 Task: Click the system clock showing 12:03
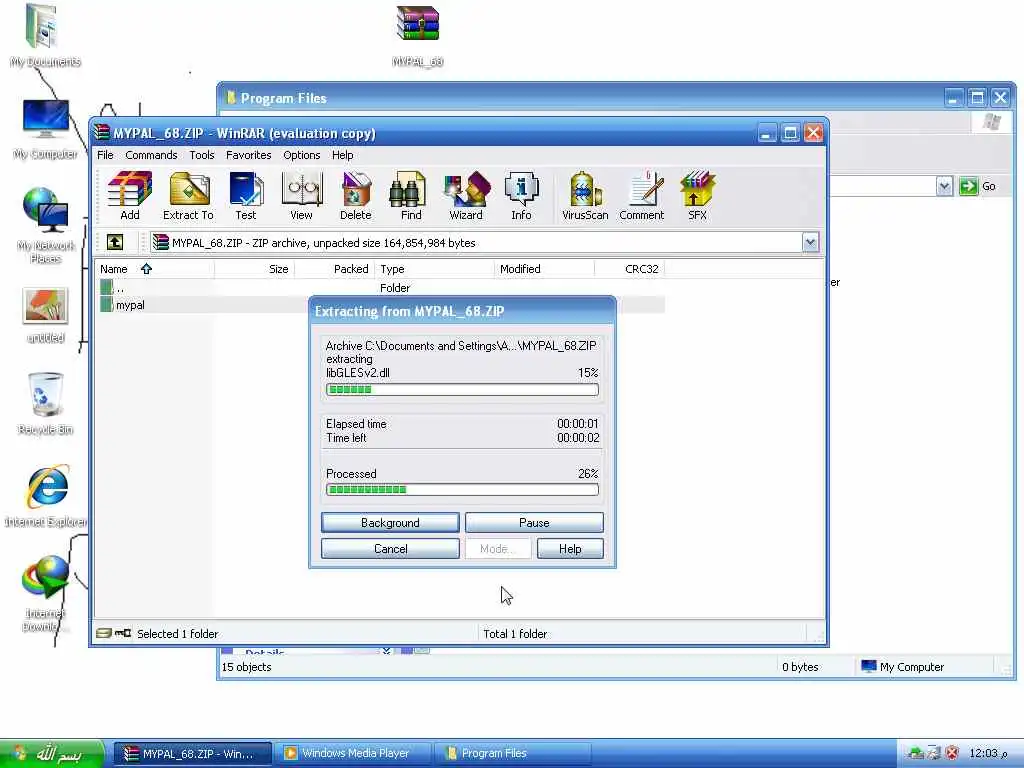pyautogui.click(x=988, y=753)
